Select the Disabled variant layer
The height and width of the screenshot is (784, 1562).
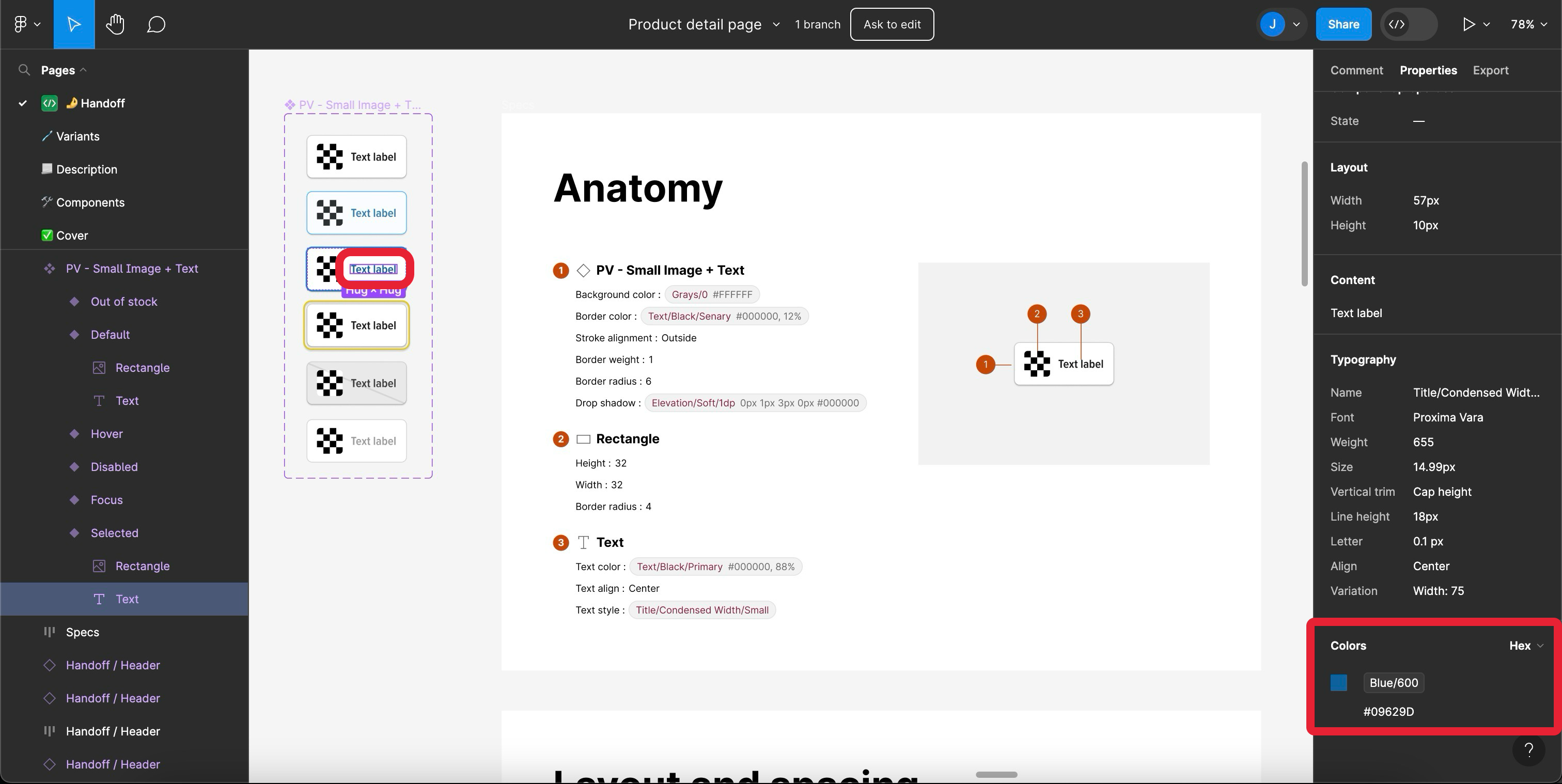[x=114, y=467]
